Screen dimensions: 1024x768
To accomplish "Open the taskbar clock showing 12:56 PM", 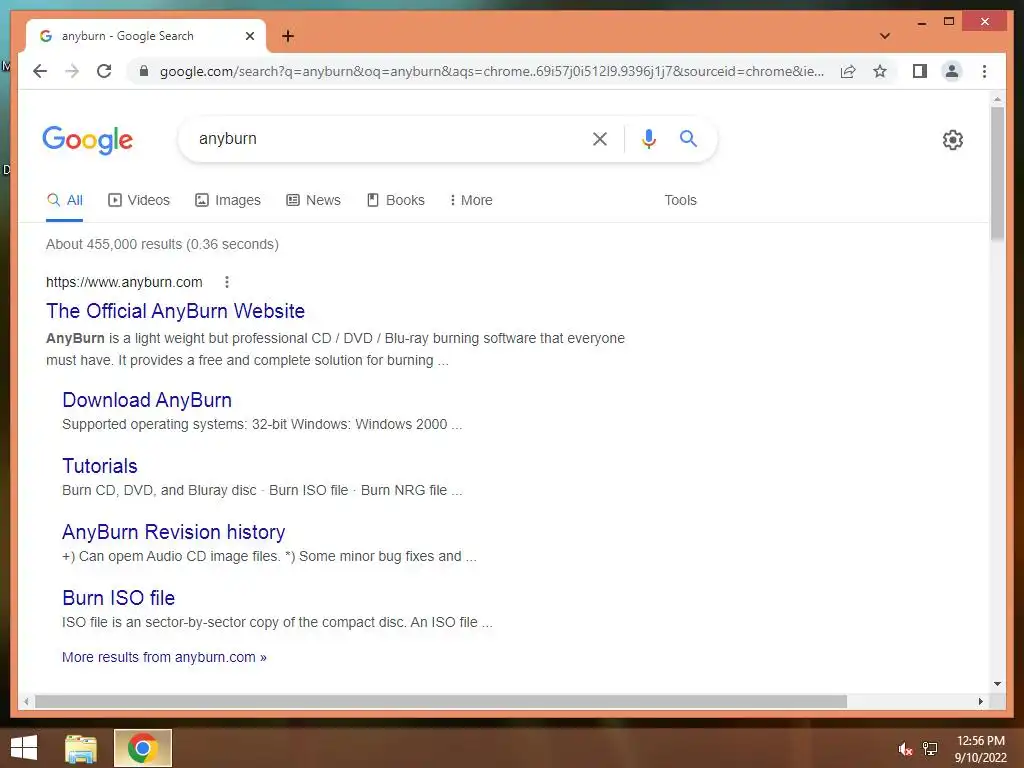I will coord(980,749).
